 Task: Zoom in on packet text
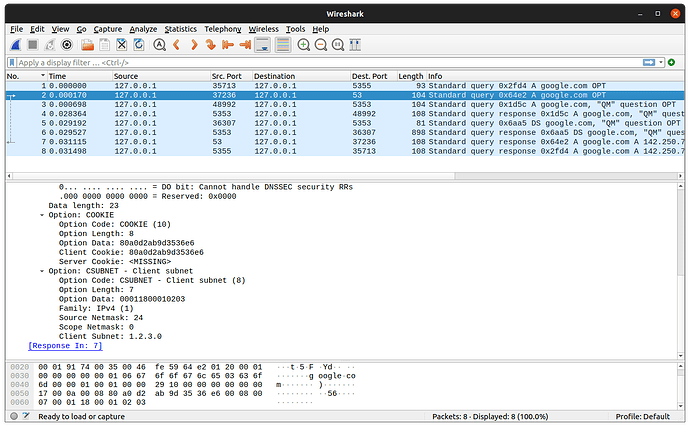[303, 45]
